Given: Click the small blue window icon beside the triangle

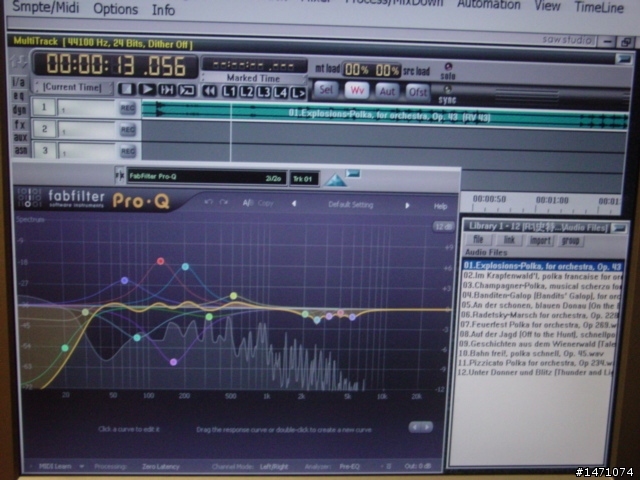Looking at the screenshot, I should [x=353, y=174].
